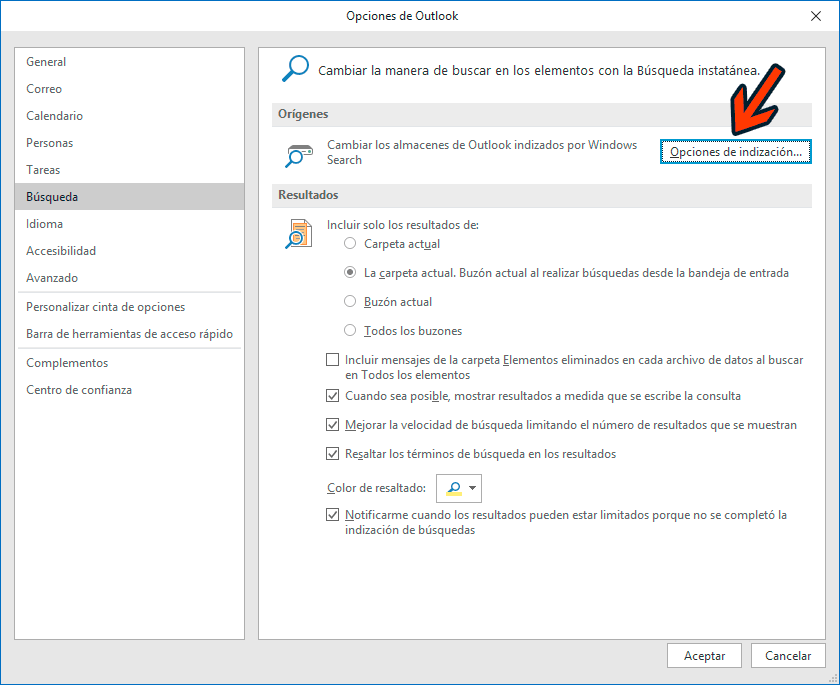
Task: Open the Personas category
Action: [x=130, y=143]
